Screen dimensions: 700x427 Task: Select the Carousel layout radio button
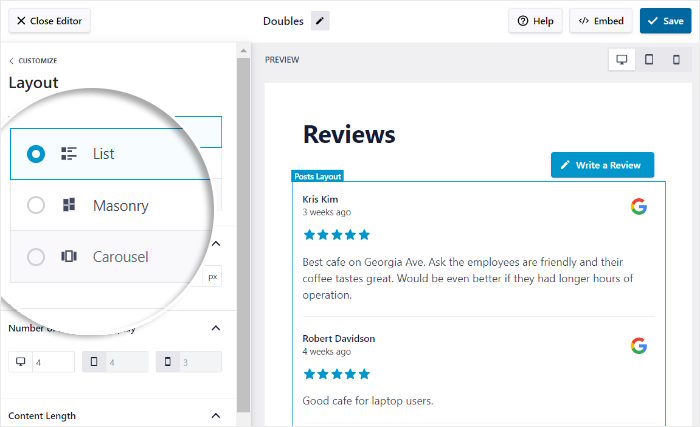coord(36,257)
